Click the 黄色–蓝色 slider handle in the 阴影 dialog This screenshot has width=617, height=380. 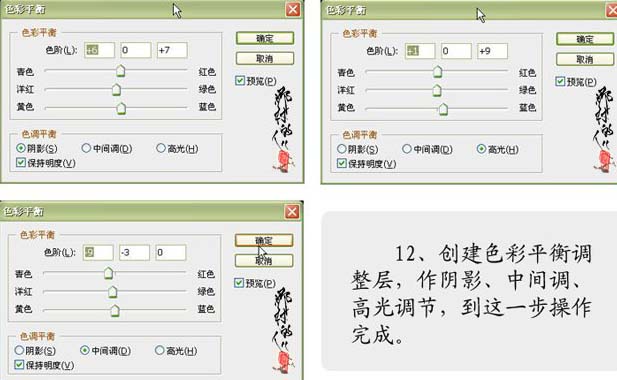(121, 108)
